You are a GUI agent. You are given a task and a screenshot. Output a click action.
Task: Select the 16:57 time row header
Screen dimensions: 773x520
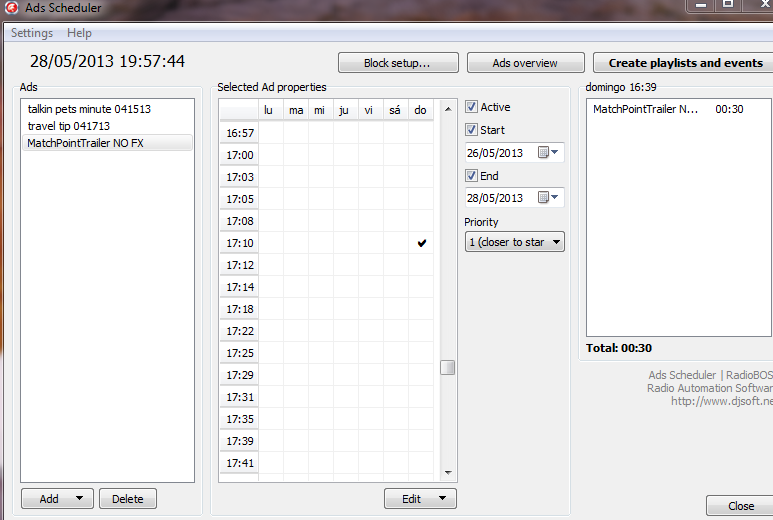tap(239, 133)
